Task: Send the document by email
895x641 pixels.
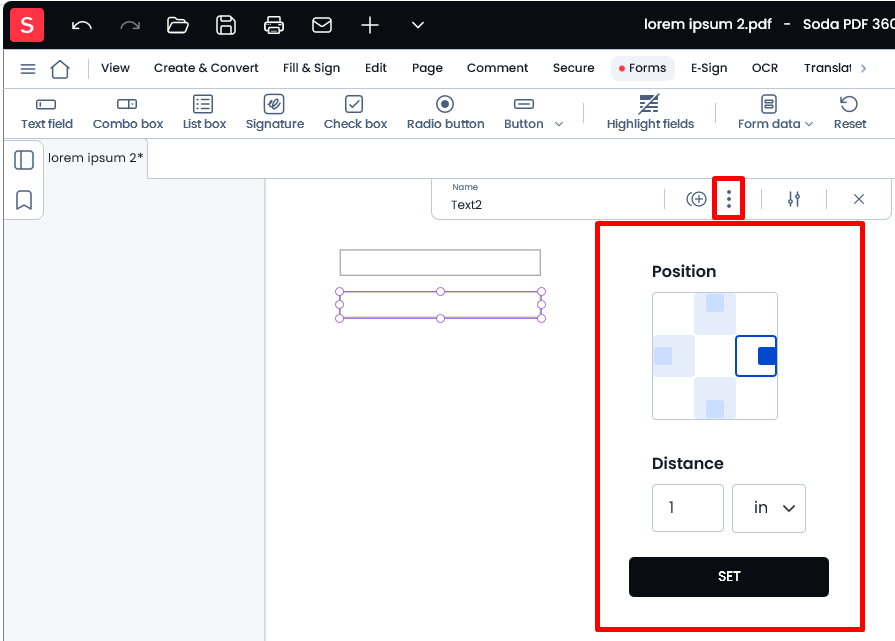Action: click(322, 25)
